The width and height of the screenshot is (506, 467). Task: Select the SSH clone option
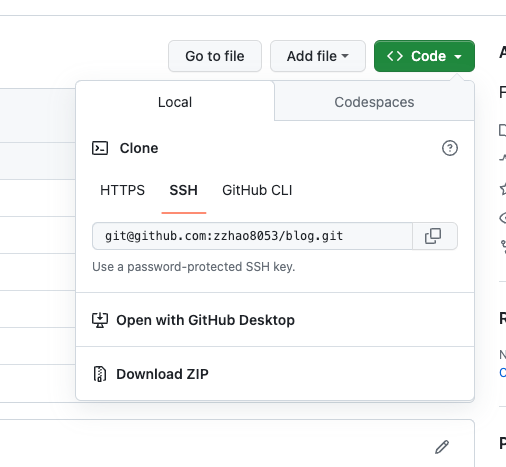point(184,190)
